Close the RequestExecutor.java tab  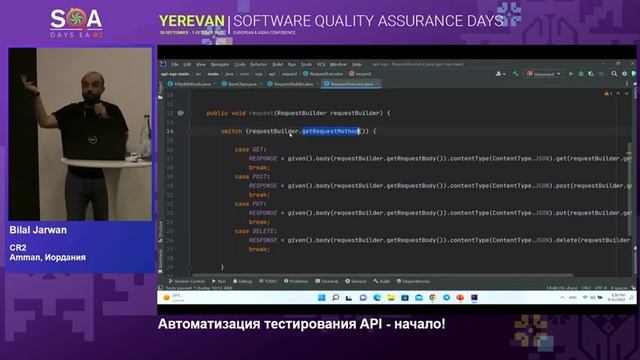(378, 84)
